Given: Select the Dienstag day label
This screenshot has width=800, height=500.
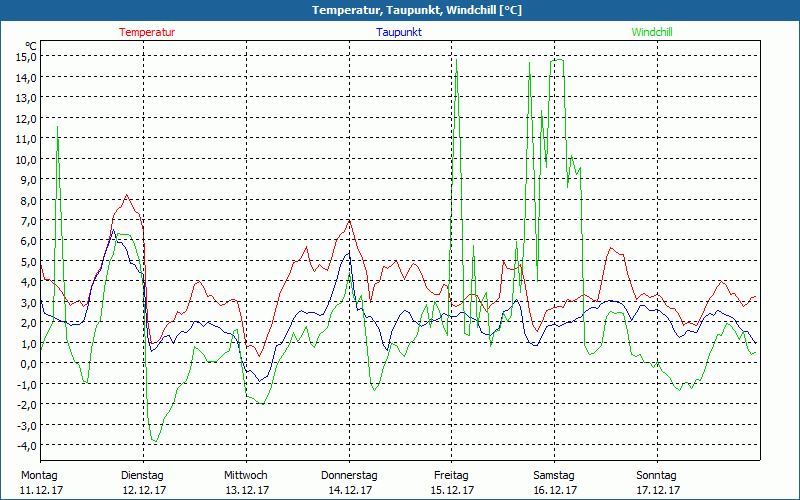Looking at the screenshot, I should (142, 476).
